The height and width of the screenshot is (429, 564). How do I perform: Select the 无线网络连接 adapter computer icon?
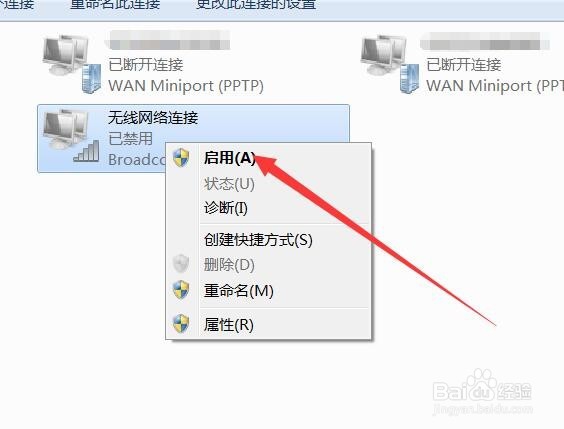pos(66,129)
